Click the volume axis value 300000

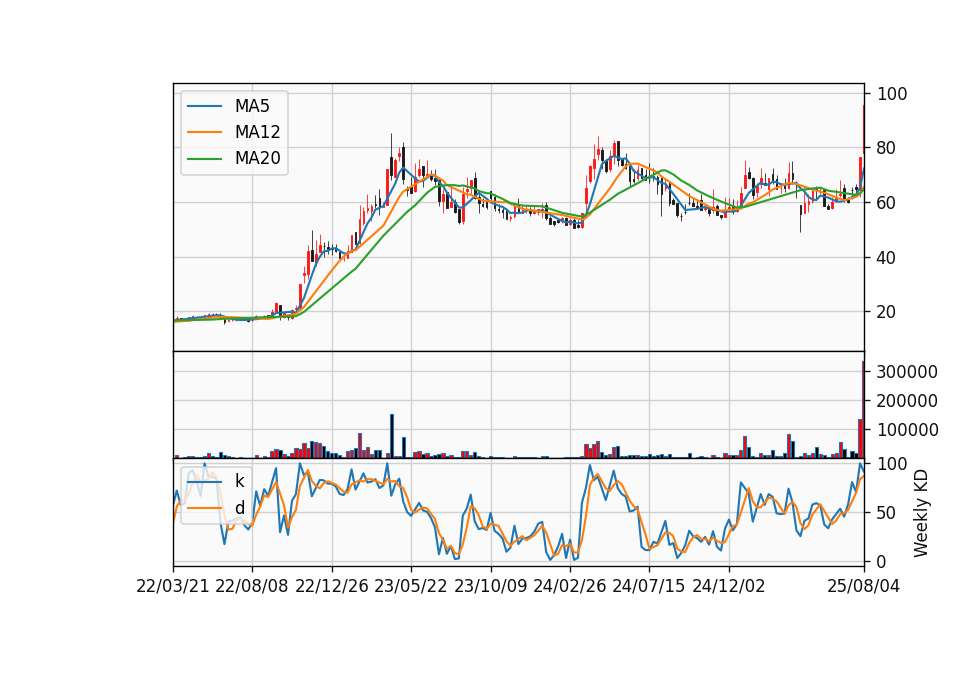907,372
